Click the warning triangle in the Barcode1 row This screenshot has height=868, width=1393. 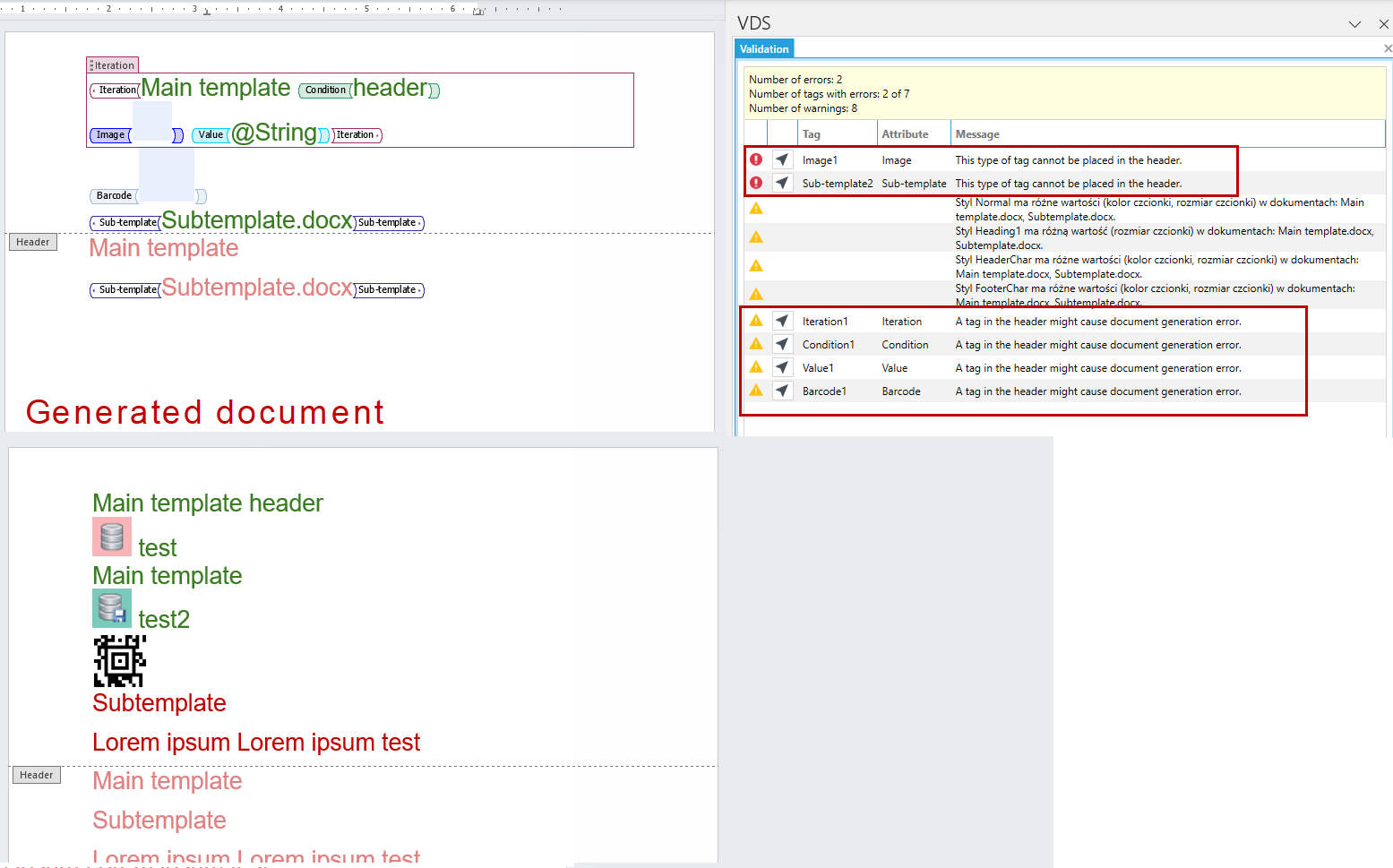[756, 391]
